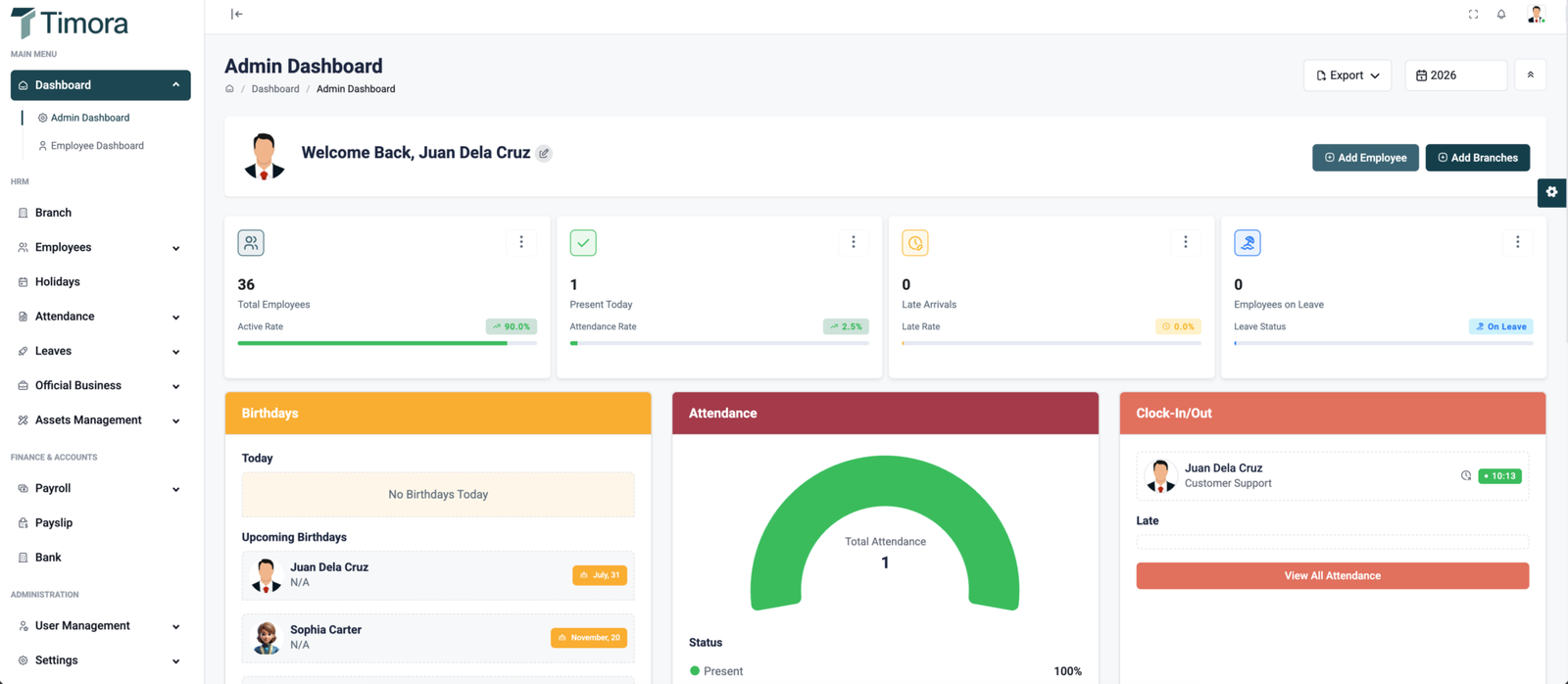Screen dimensions: 1568x684
Task: Open Late Arrivals card three-dot menu
Action: [1185, 242]
